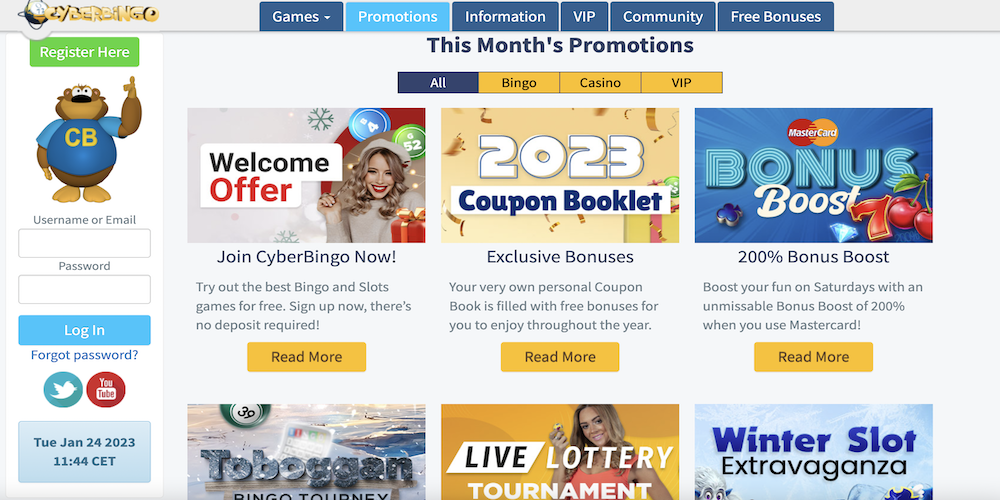Click the CB bear mascot
This screenshot has width=1000, height=500.
[x=87, y=140]
